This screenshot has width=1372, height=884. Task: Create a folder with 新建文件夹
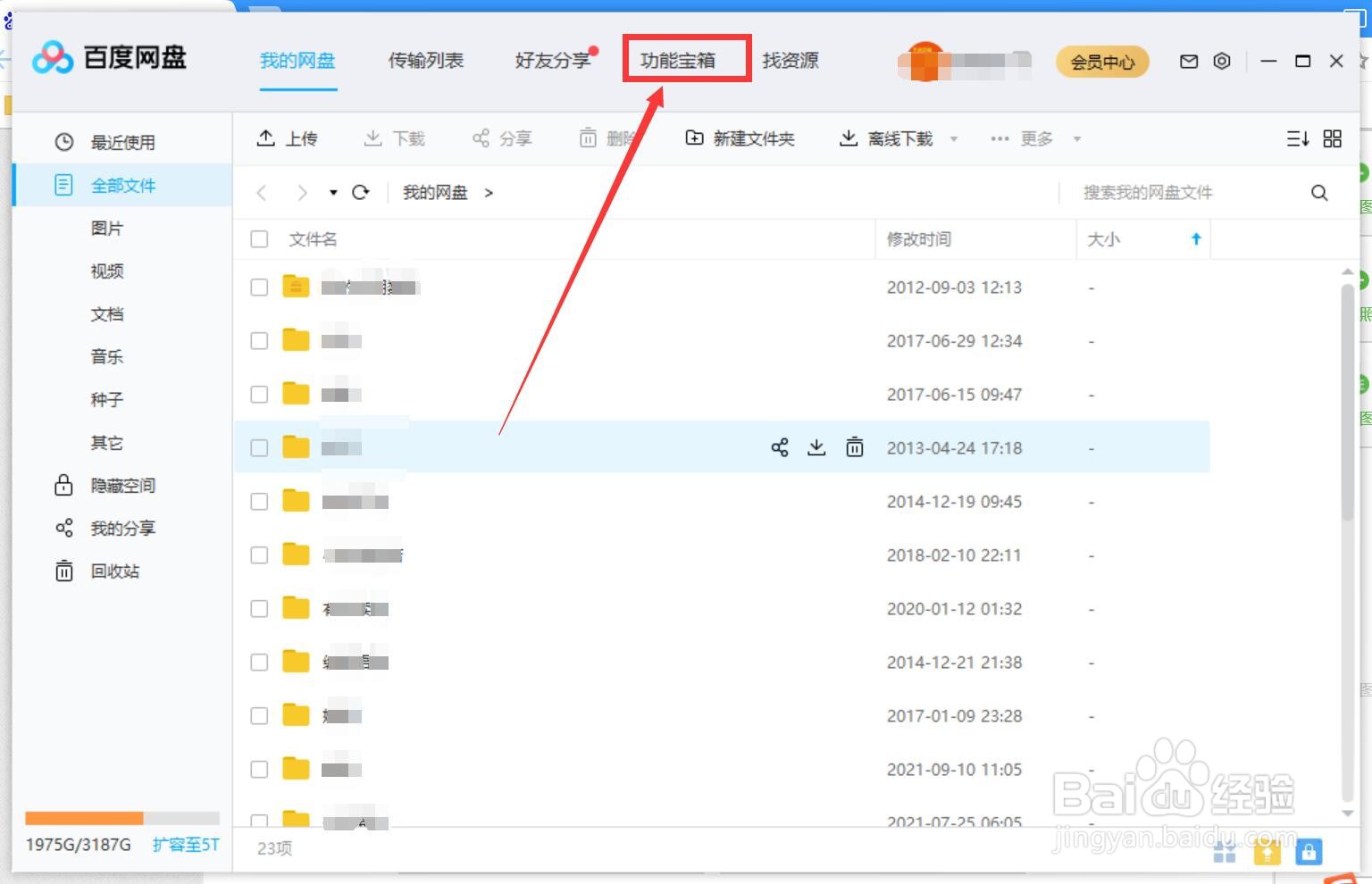[x=740, y=138]
